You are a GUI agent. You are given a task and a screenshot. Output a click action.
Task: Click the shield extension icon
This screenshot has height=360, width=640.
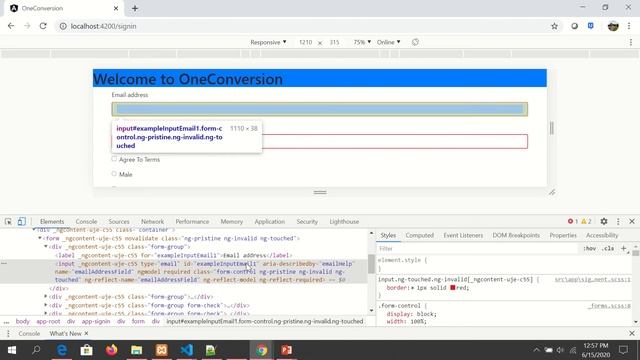click(591, 26)
